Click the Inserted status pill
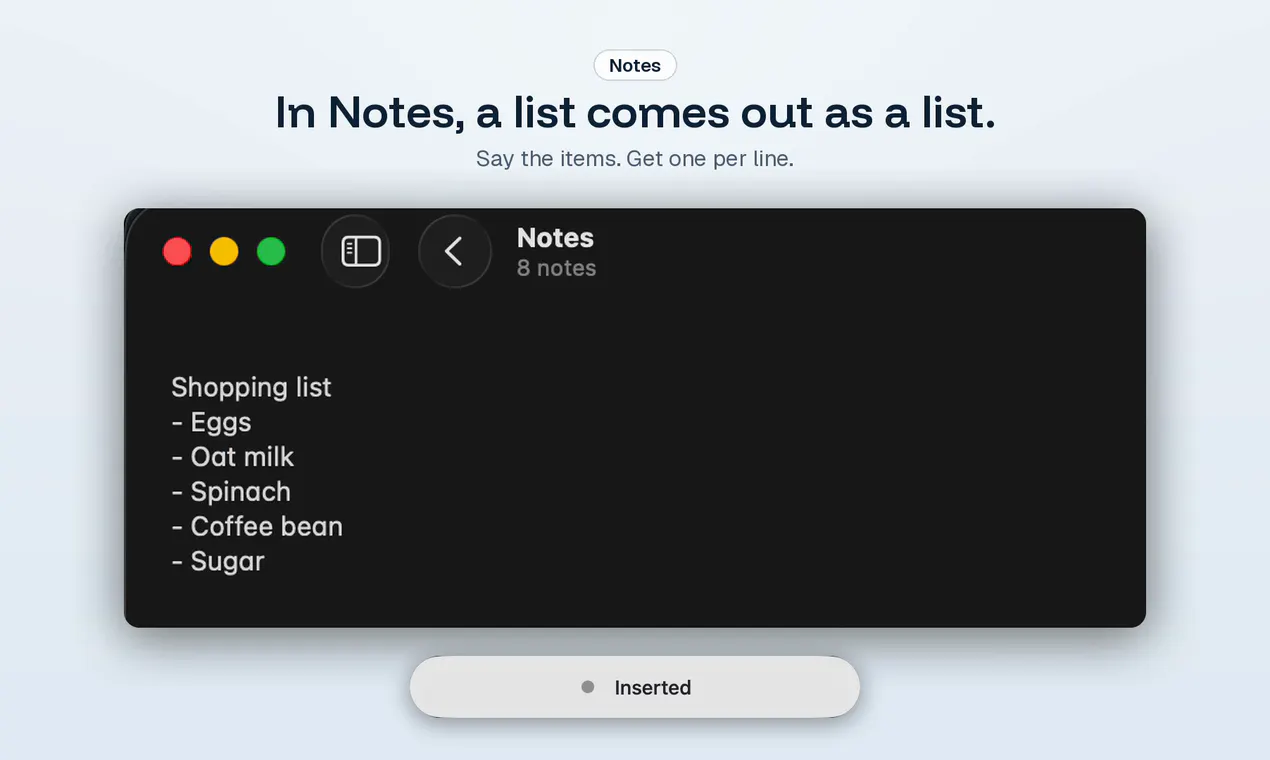This screenshot has height=760, width=1270. 635,687
